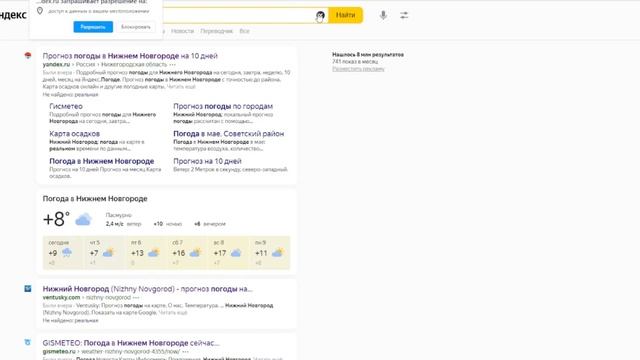Select the сб 7 forecast with +16

187,253
